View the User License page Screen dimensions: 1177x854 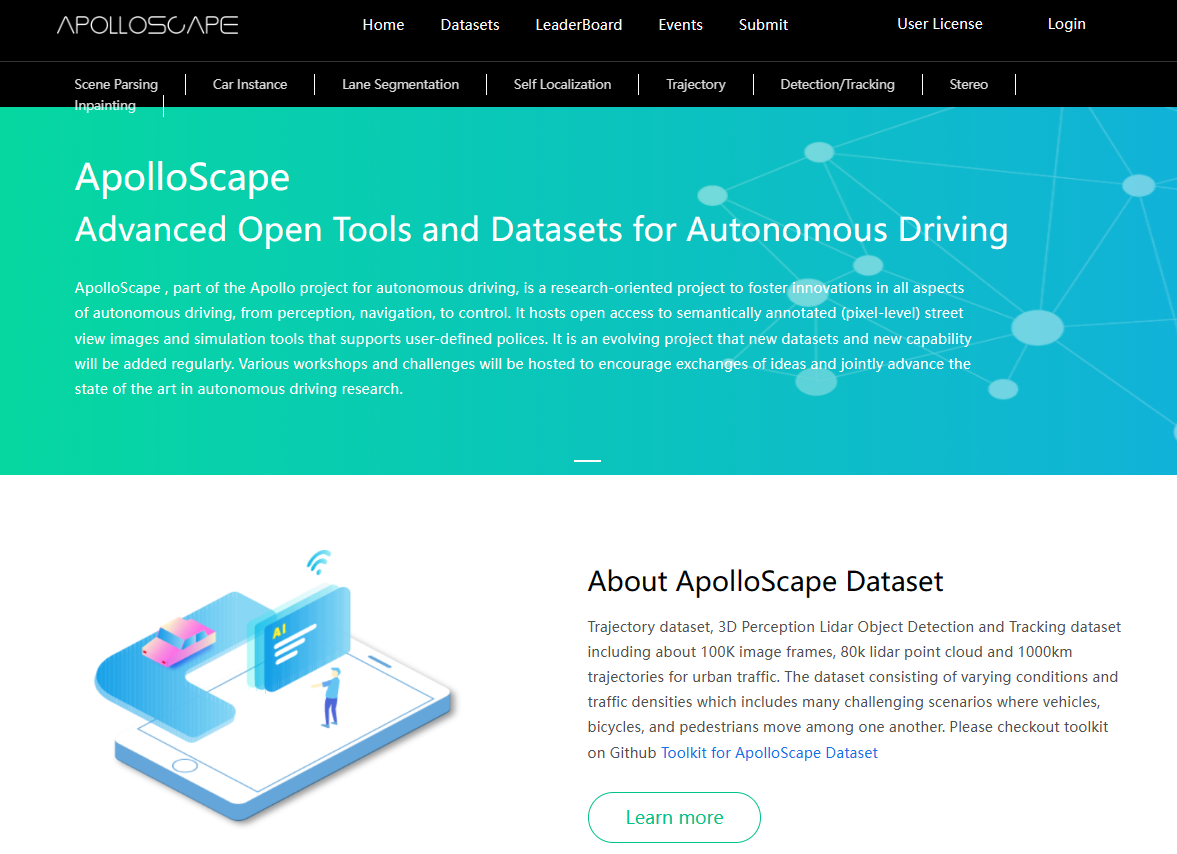pyautogui.click(x=940, y=24)
